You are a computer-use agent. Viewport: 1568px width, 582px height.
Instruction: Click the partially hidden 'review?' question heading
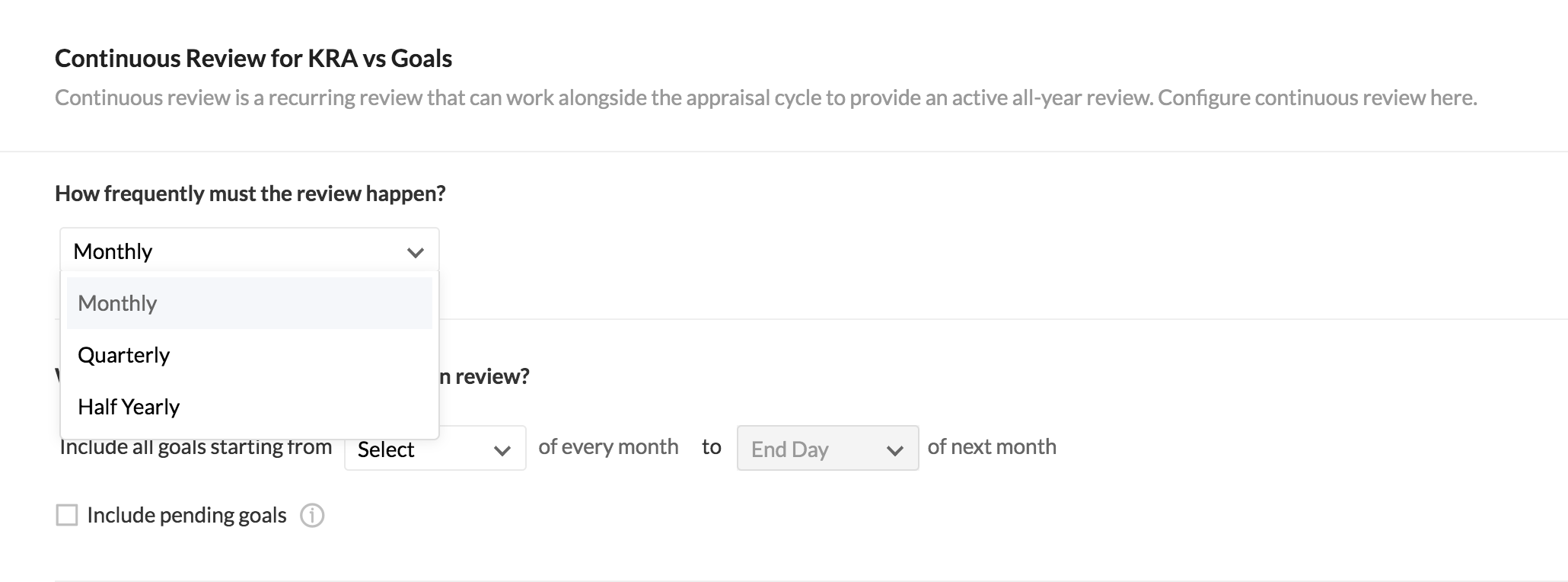(487, 376)
